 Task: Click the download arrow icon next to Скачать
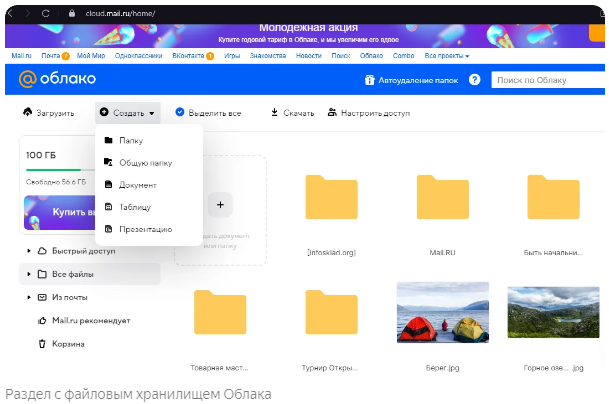[274, 113]
